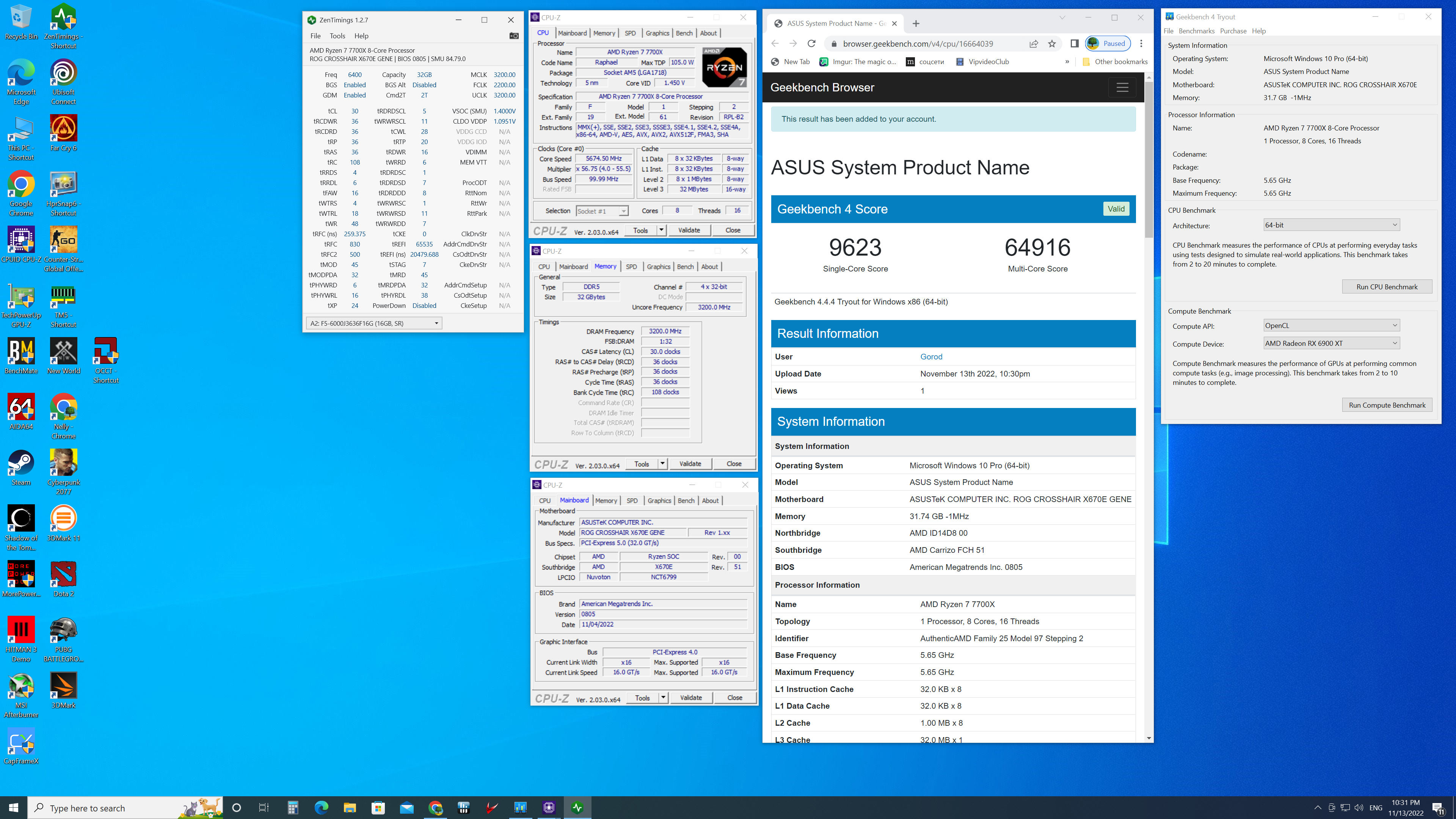Open the MSI Afterburner desktop icon
The width and height of the screenshot is (1456, 819).
(x=21, y=695)
